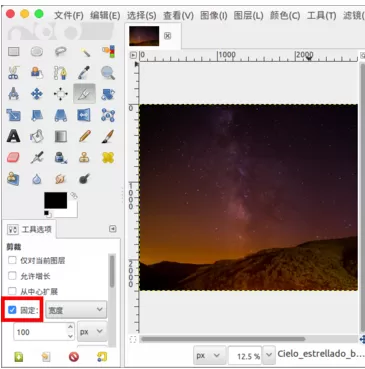This screenshot has height=369, width=365.
Task: Select the Rotate tool
Action: click(x=108, y=94)
